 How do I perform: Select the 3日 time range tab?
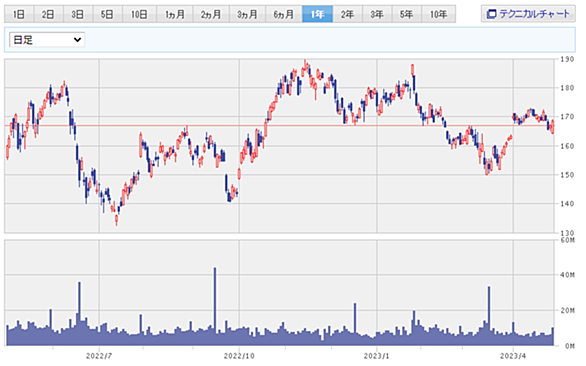coord(78,14)
